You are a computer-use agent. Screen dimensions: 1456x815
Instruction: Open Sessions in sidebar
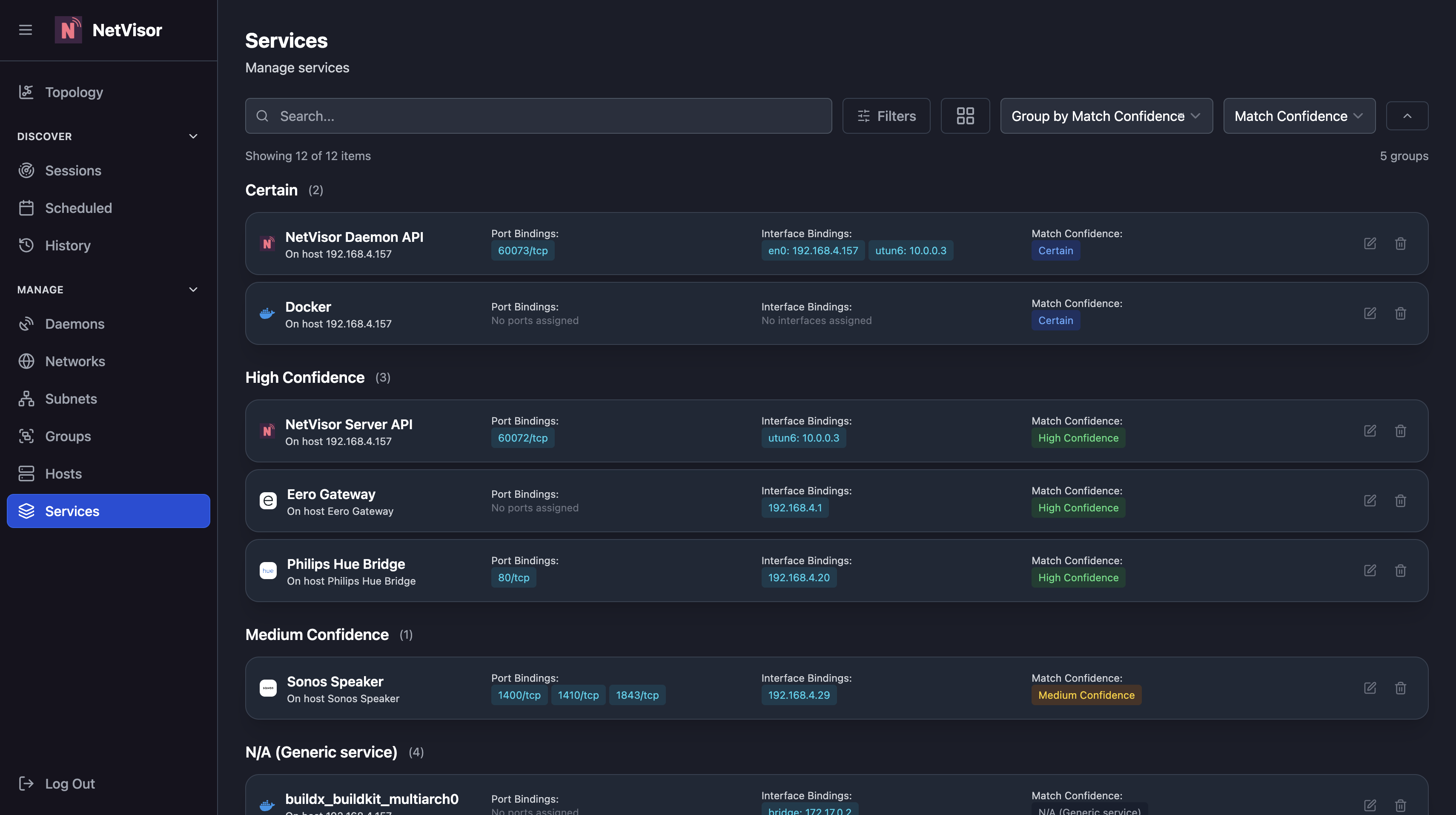pyautogui.click(x=109, y=171)
